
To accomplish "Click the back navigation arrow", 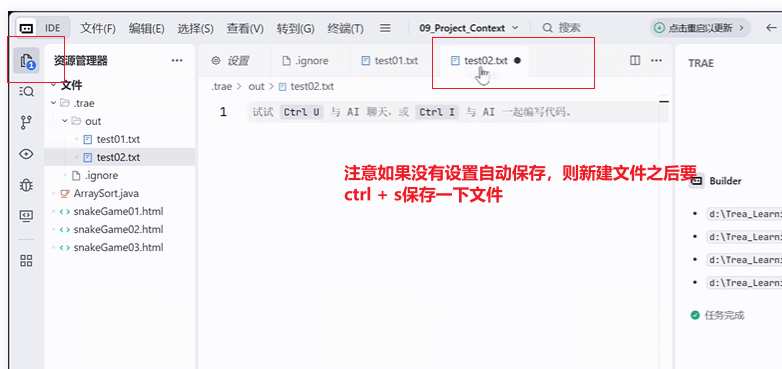I will coord(771,28).
